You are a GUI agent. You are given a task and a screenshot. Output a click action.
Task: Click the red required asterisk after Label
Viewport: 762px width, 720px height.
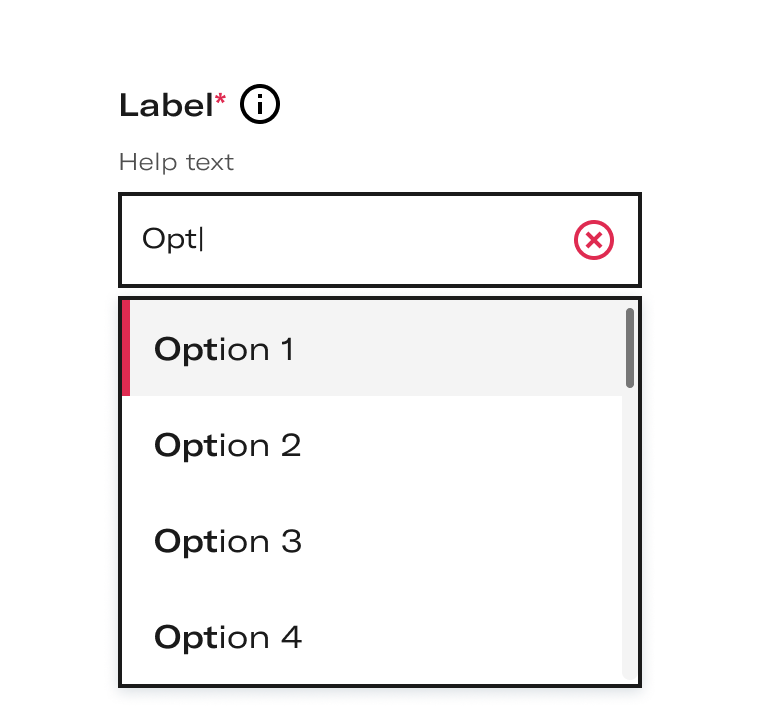click(220, 100)
